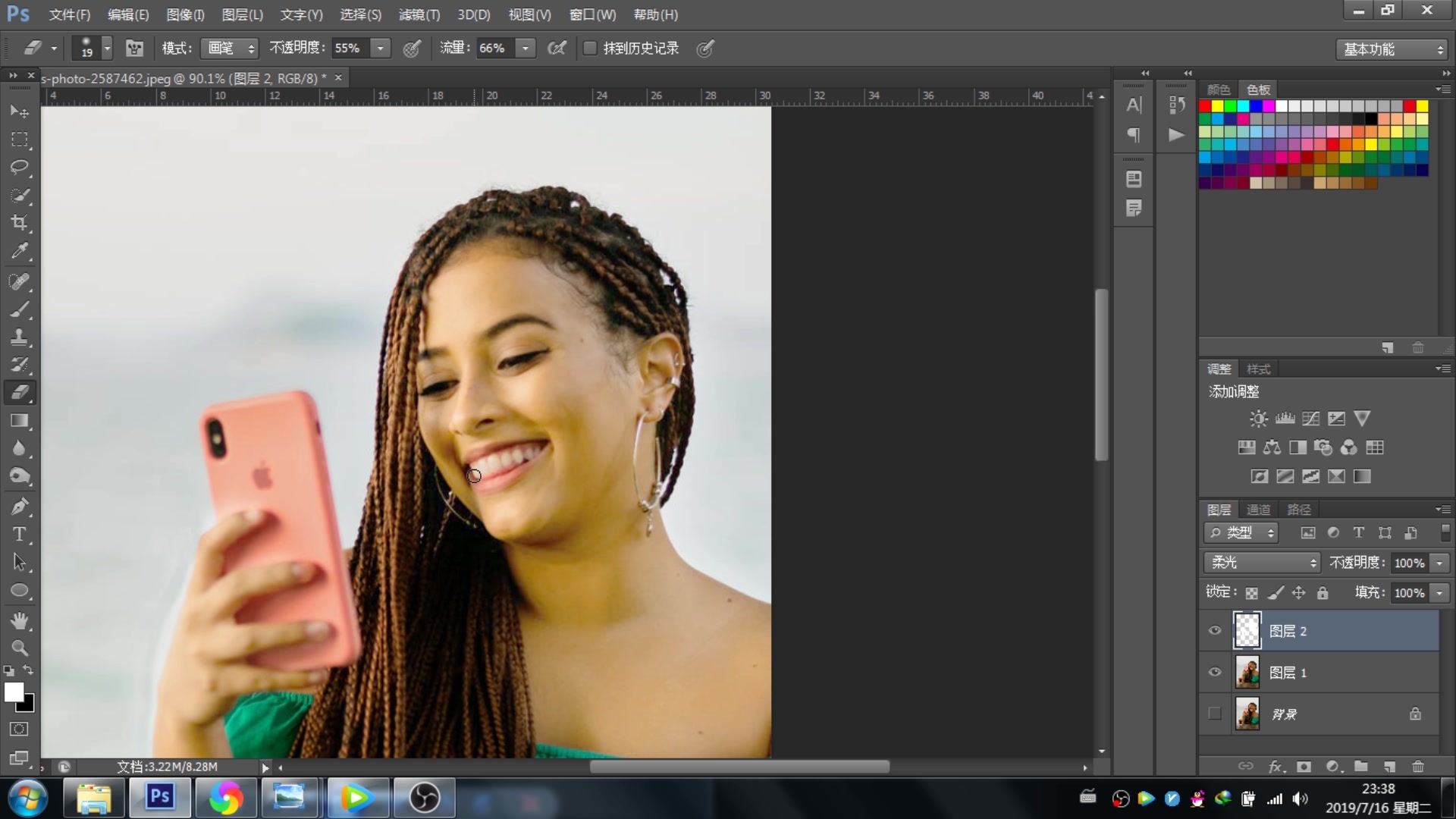
Task: Hide layer 图层 2 visibility eye
Action: pyautogui.click(x=1215, y=631)
